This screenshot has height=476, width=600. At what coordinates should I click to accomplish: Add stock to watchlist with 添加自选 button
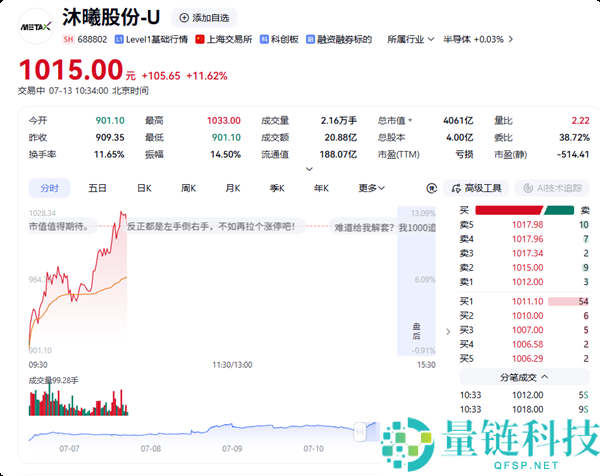[x=204, y=18]
